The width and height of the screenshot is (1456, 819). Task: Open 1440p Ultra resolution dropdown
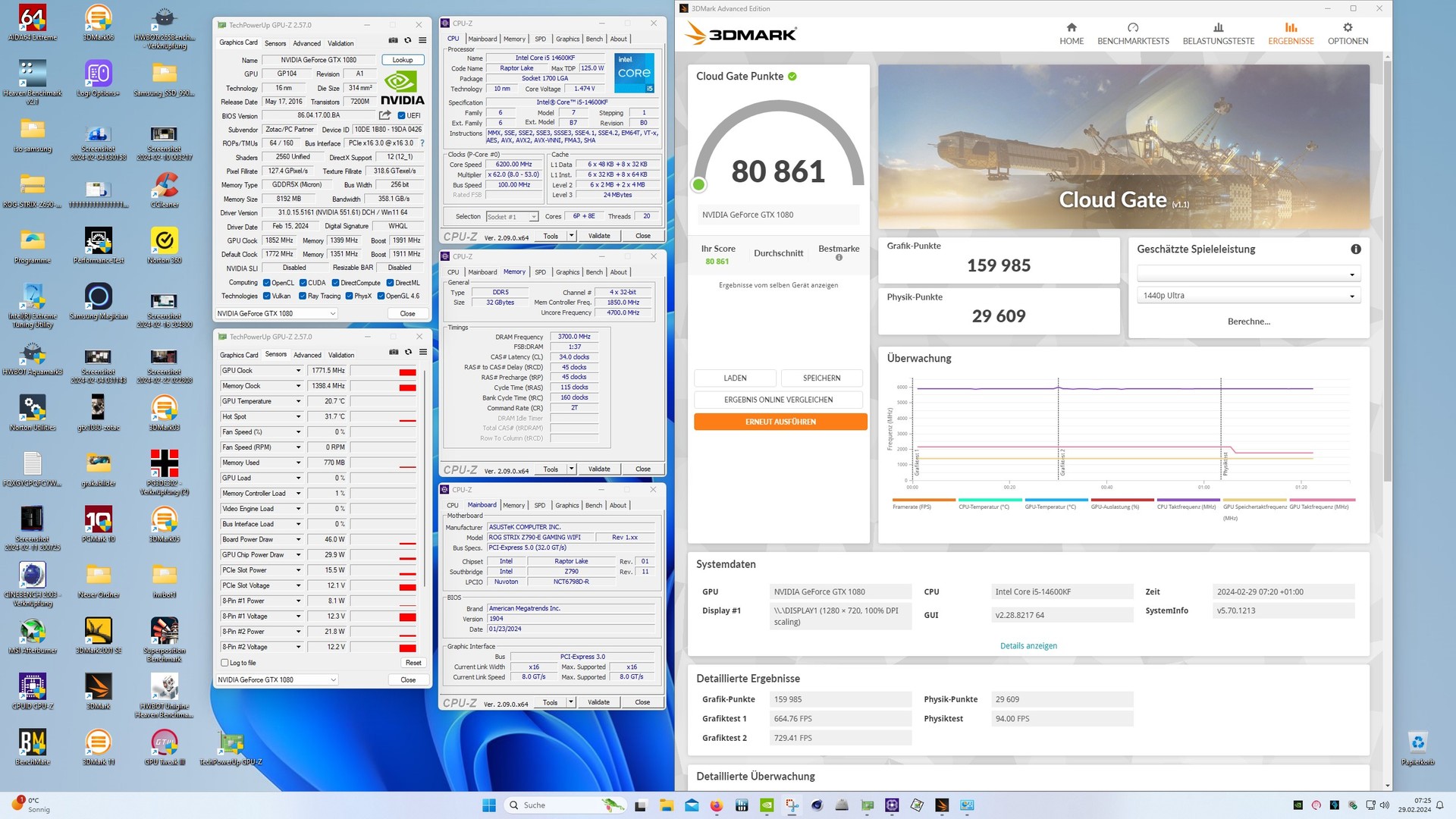point(1249,296)
